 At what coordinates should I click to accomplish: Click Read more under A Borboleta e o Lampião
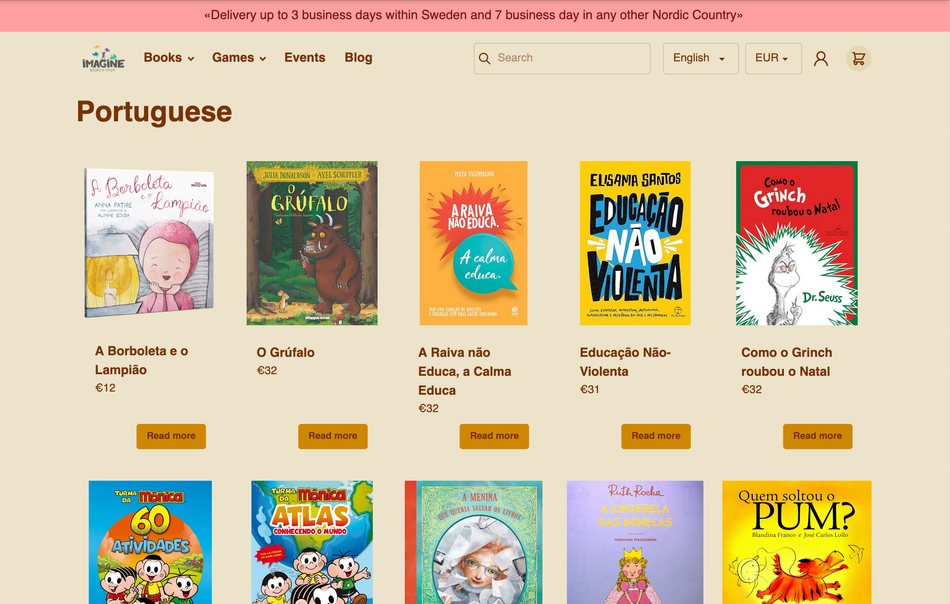(x=171, y=436)
